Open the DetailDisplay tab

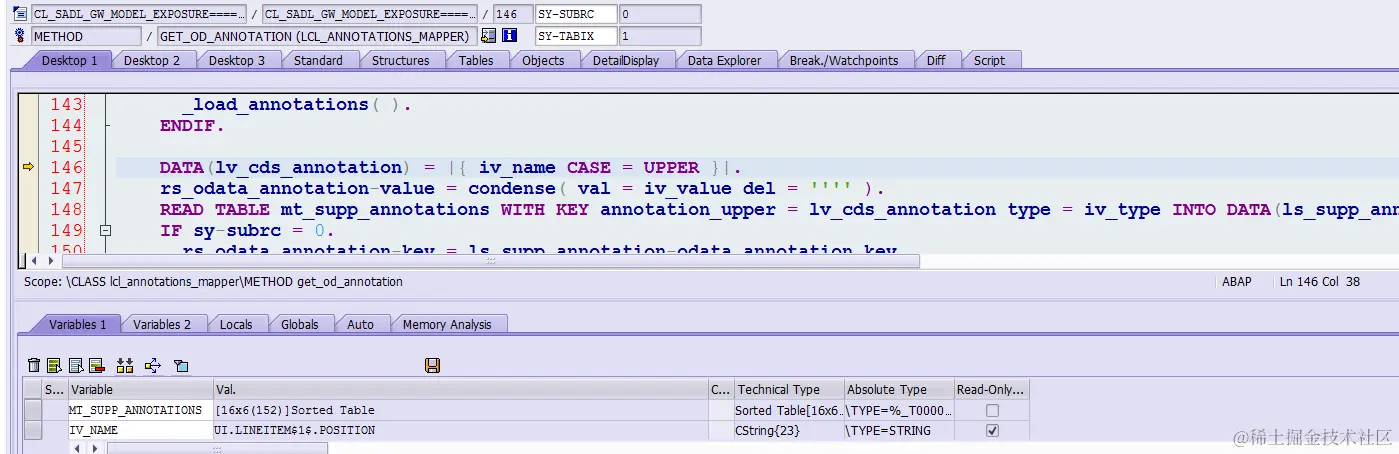point(626,60)
